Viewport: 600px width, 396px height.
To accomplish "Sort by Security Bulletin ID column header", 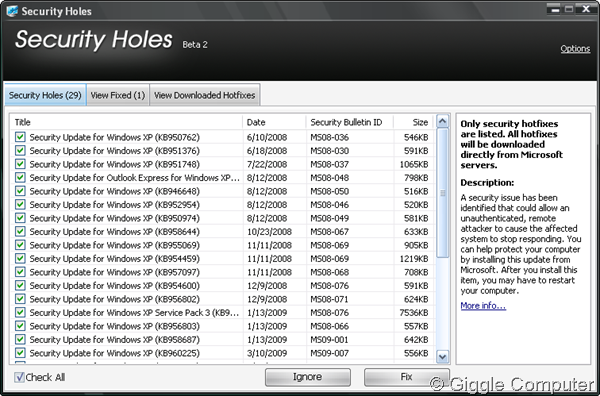I will pyautogui.click(x=350, y=122).
